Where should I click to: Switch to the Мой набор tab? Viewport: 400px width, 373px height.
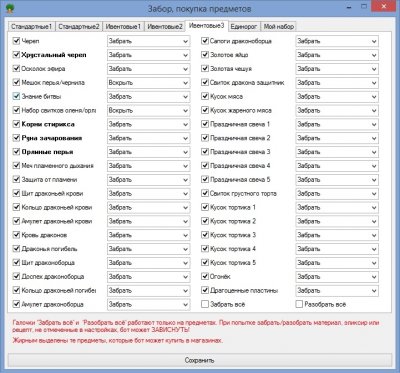pyautogui.click(x=279, y=27)
